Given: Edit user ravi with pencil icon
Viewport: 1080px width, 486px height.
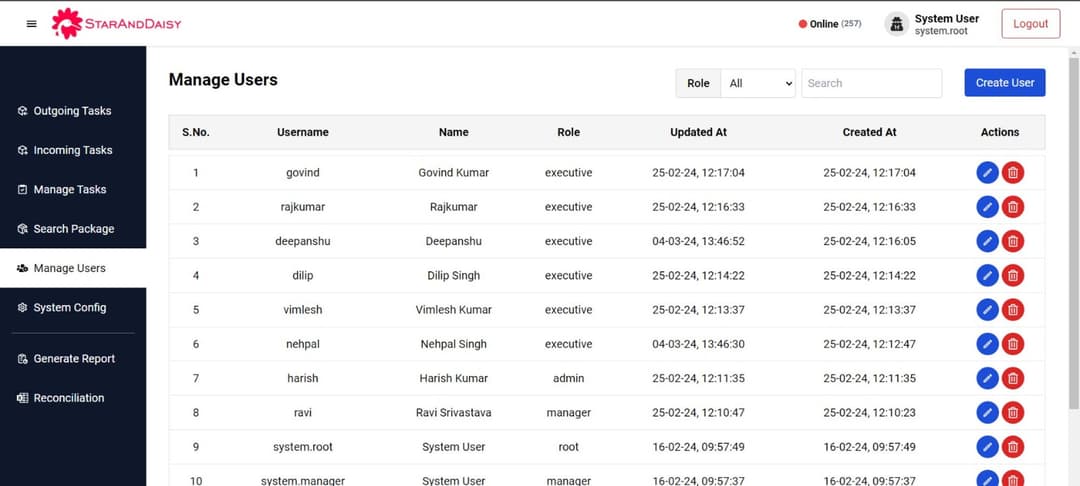Looking at the screenshot, I should (987, 412).
